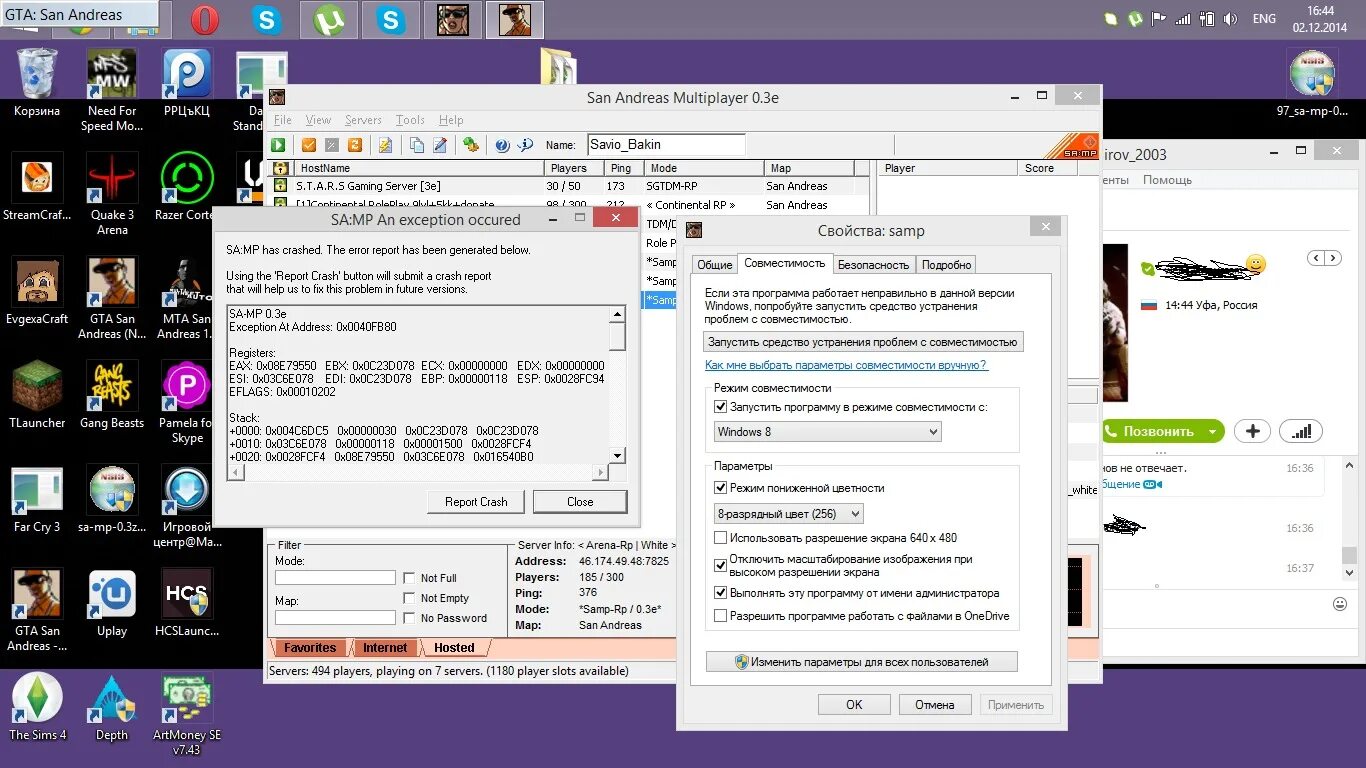The width and height of the screenshot is (1366, 768).
Task: Select the Quake 3 Arena desktop icon
Action: click(x=112, y=195)
